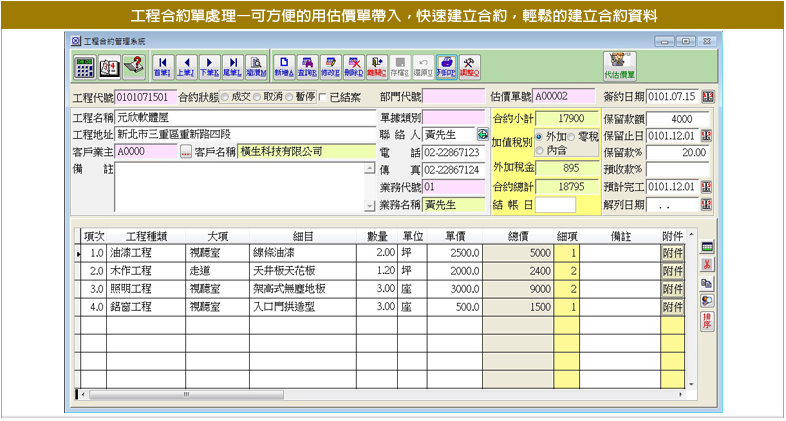Open the calculator icon in toolbar
786x421 pixels.
(85, 67)
